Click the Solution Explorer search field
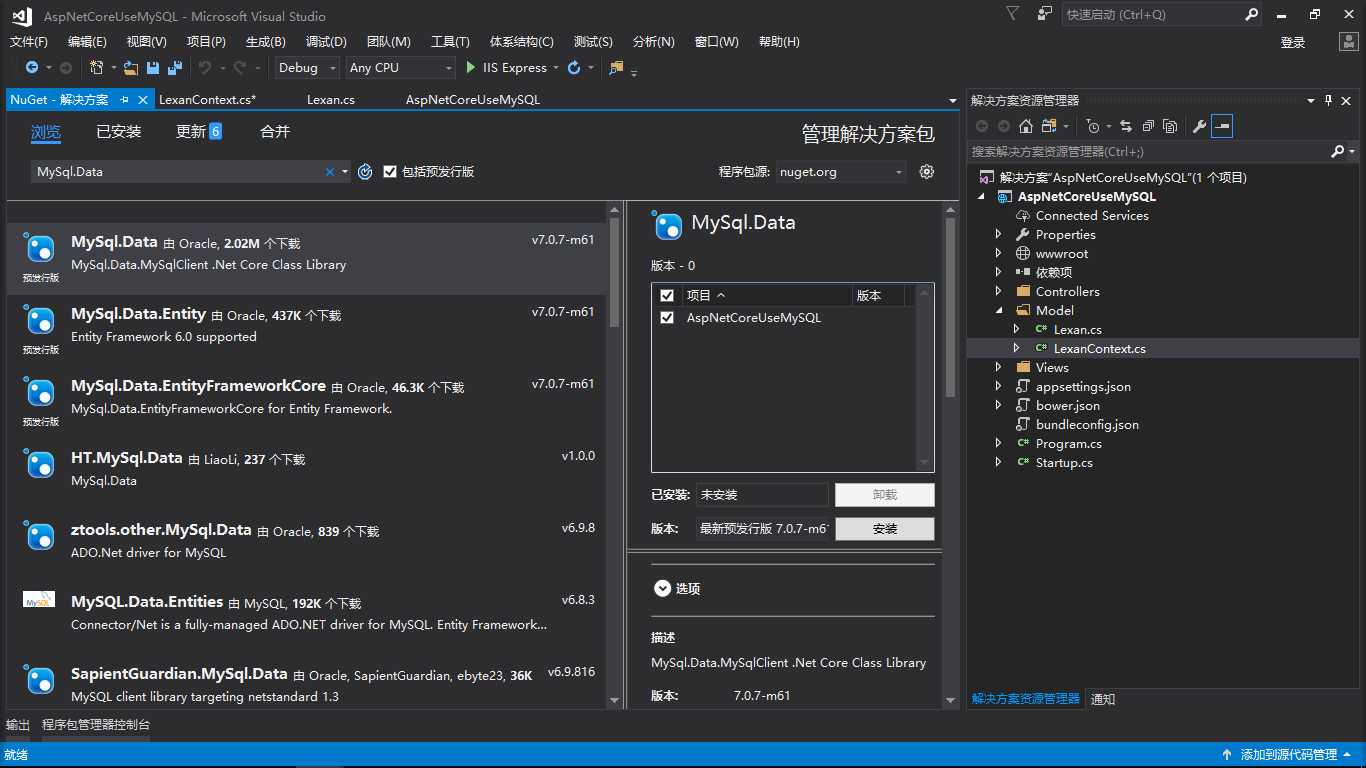 tap(1149, 152)
